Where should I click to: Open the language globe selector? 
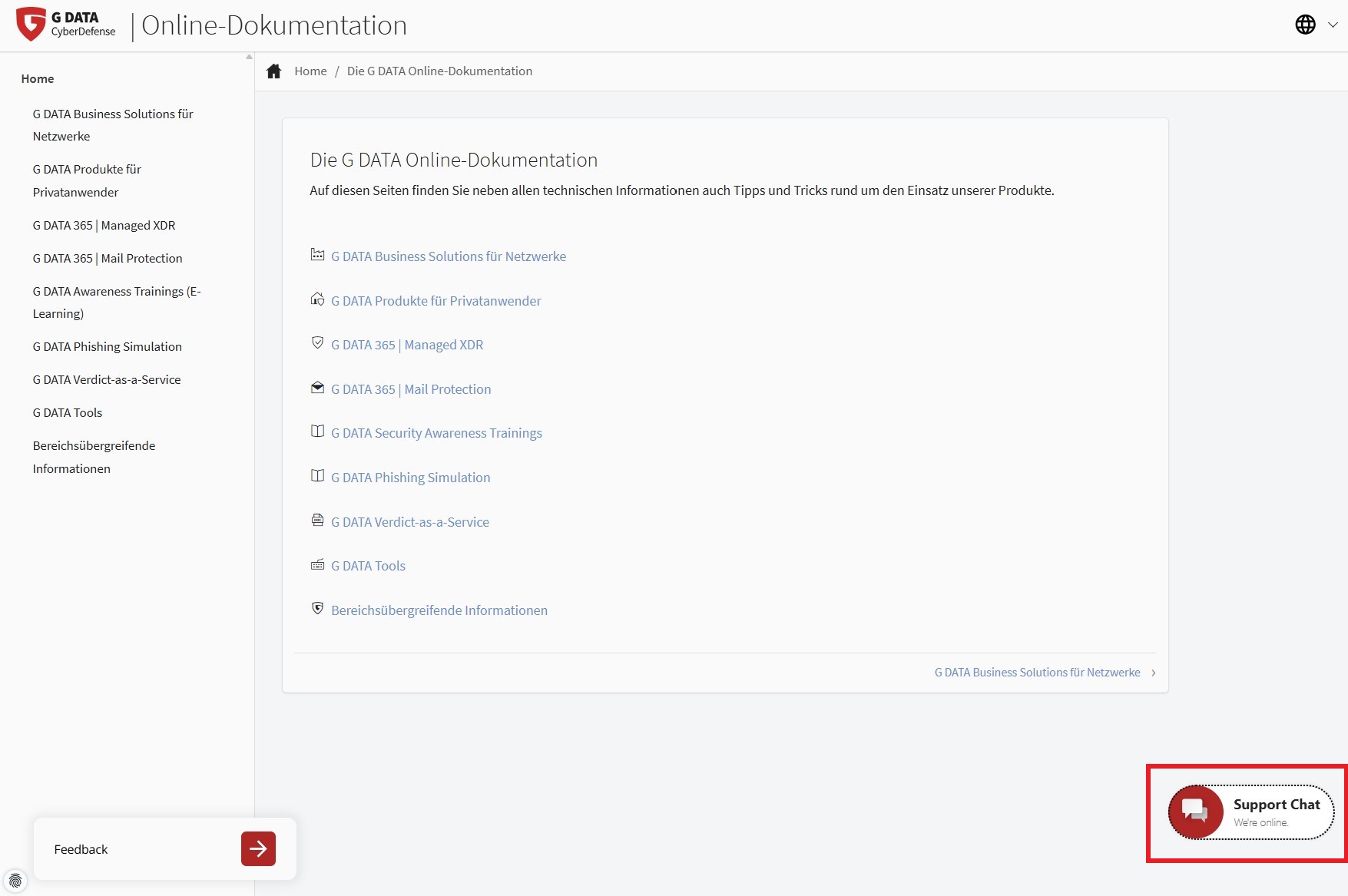tap(1306, 25)
